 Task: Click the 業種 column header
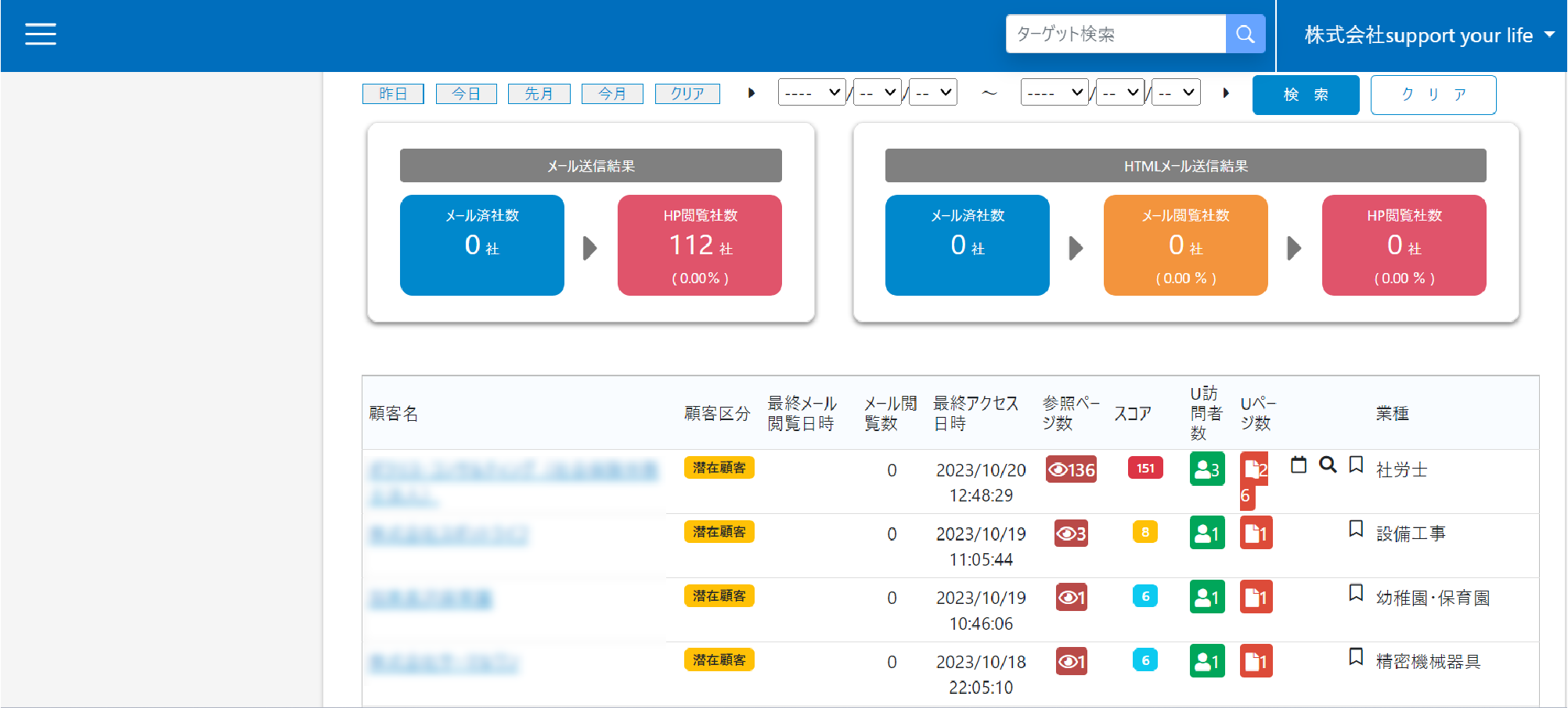1393,413
